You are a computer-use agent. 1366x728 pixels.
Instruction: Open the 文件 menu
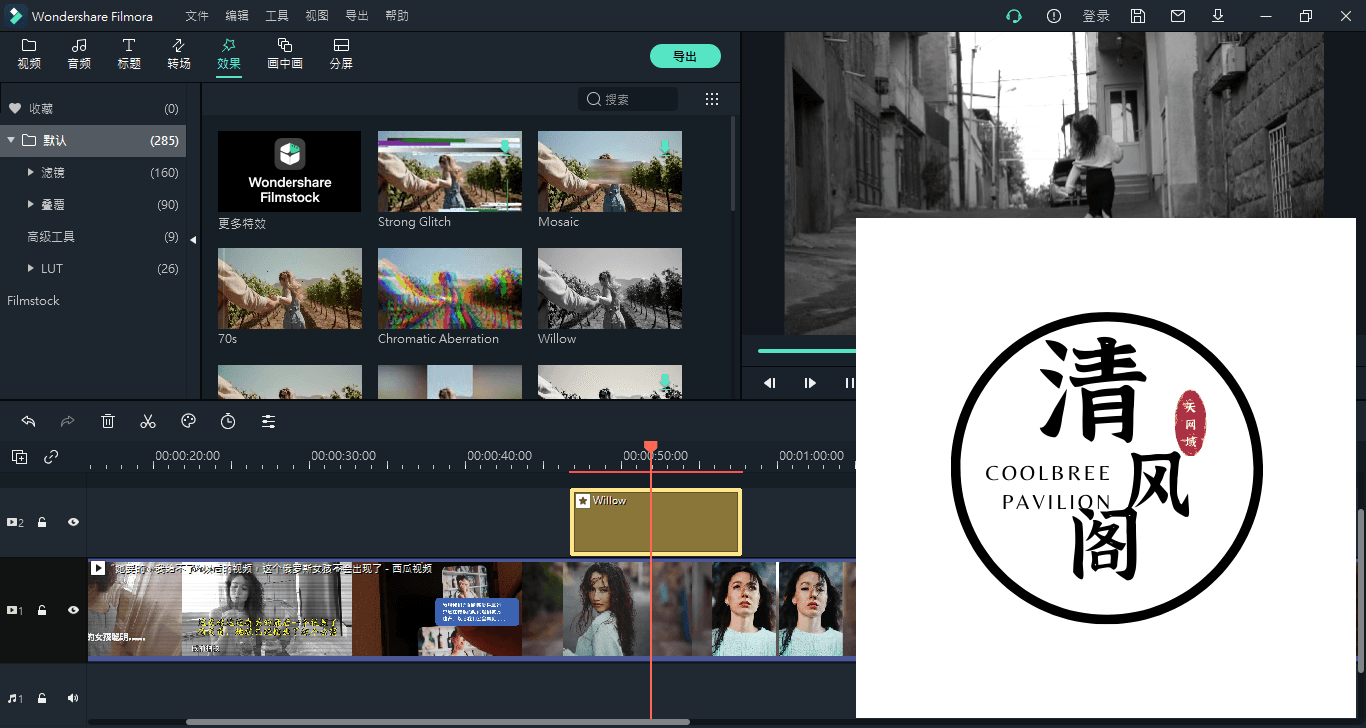coord(197,16)
